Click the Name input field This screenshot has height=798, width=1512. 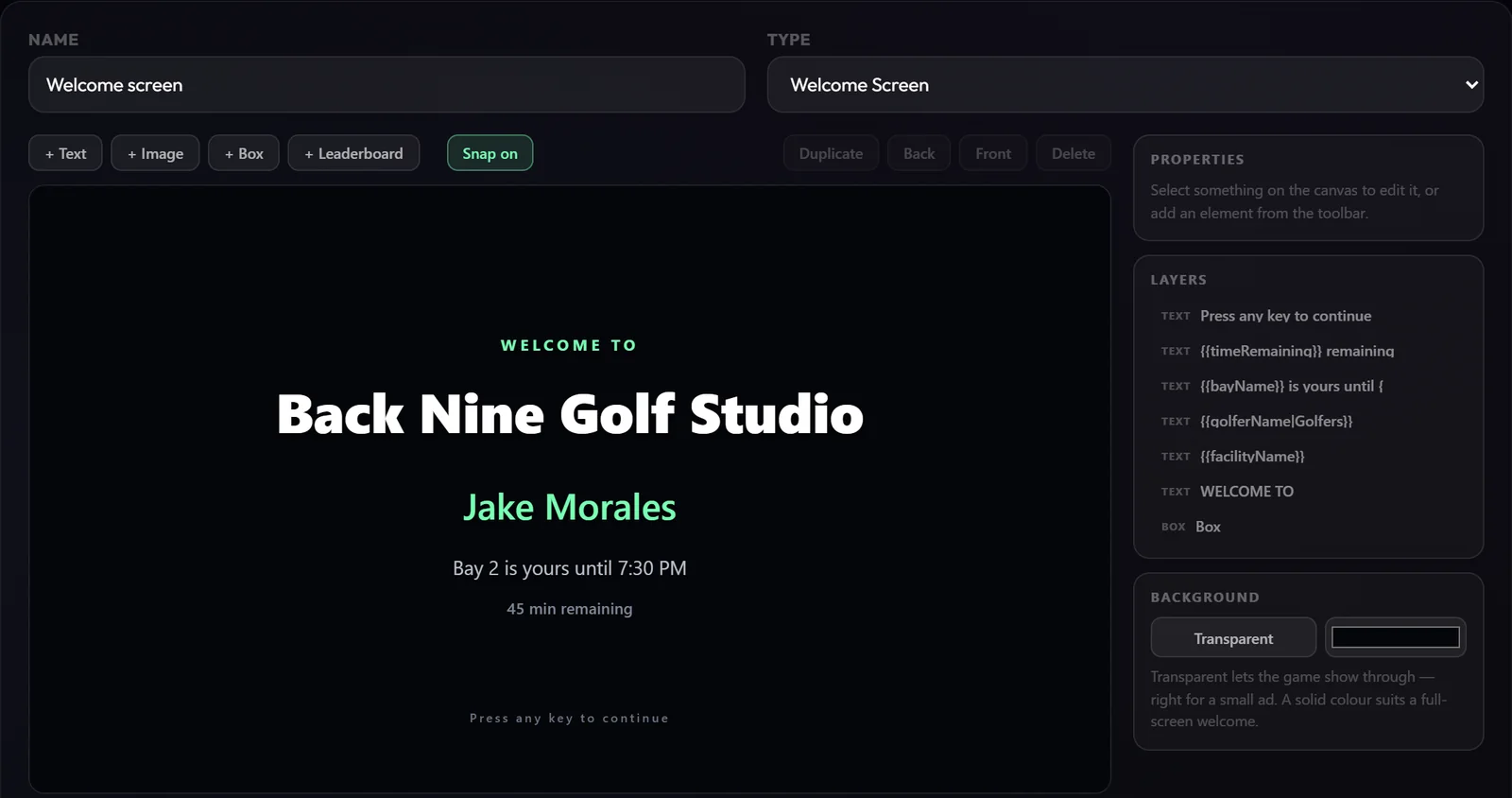click(387, 85)
